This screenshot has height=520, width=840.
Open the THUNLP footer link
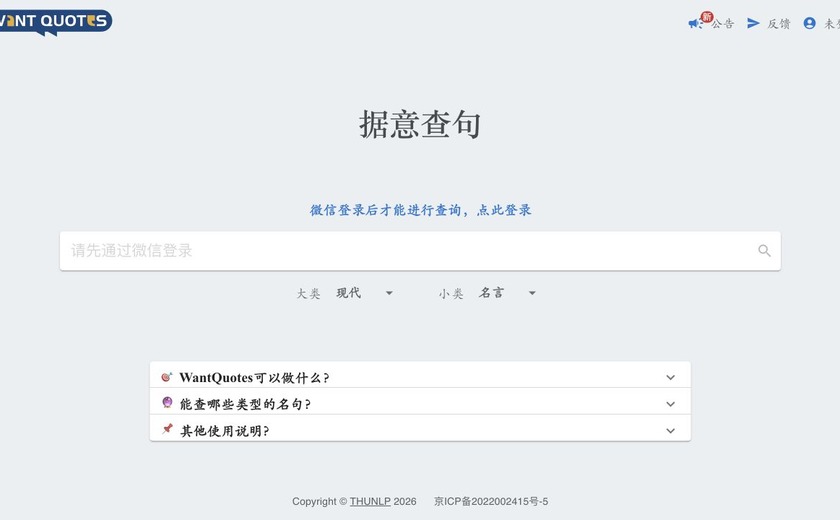point(370,501)
